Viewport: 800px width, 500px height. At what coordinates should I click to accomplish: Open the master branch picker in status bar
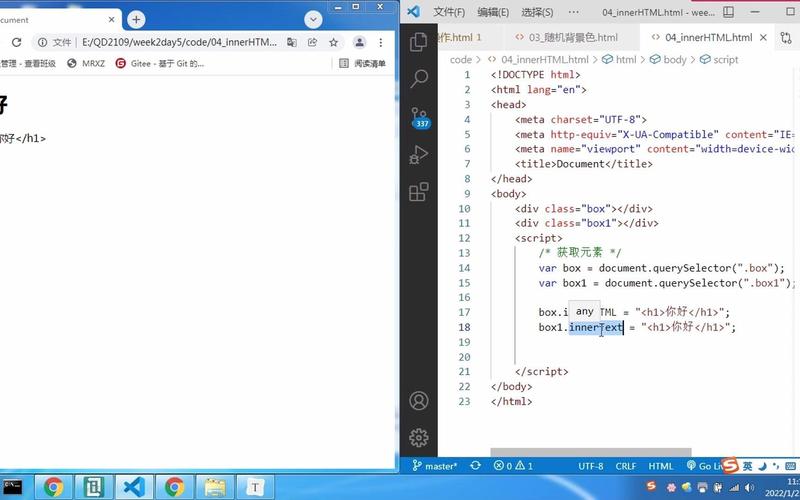(434, 466)
